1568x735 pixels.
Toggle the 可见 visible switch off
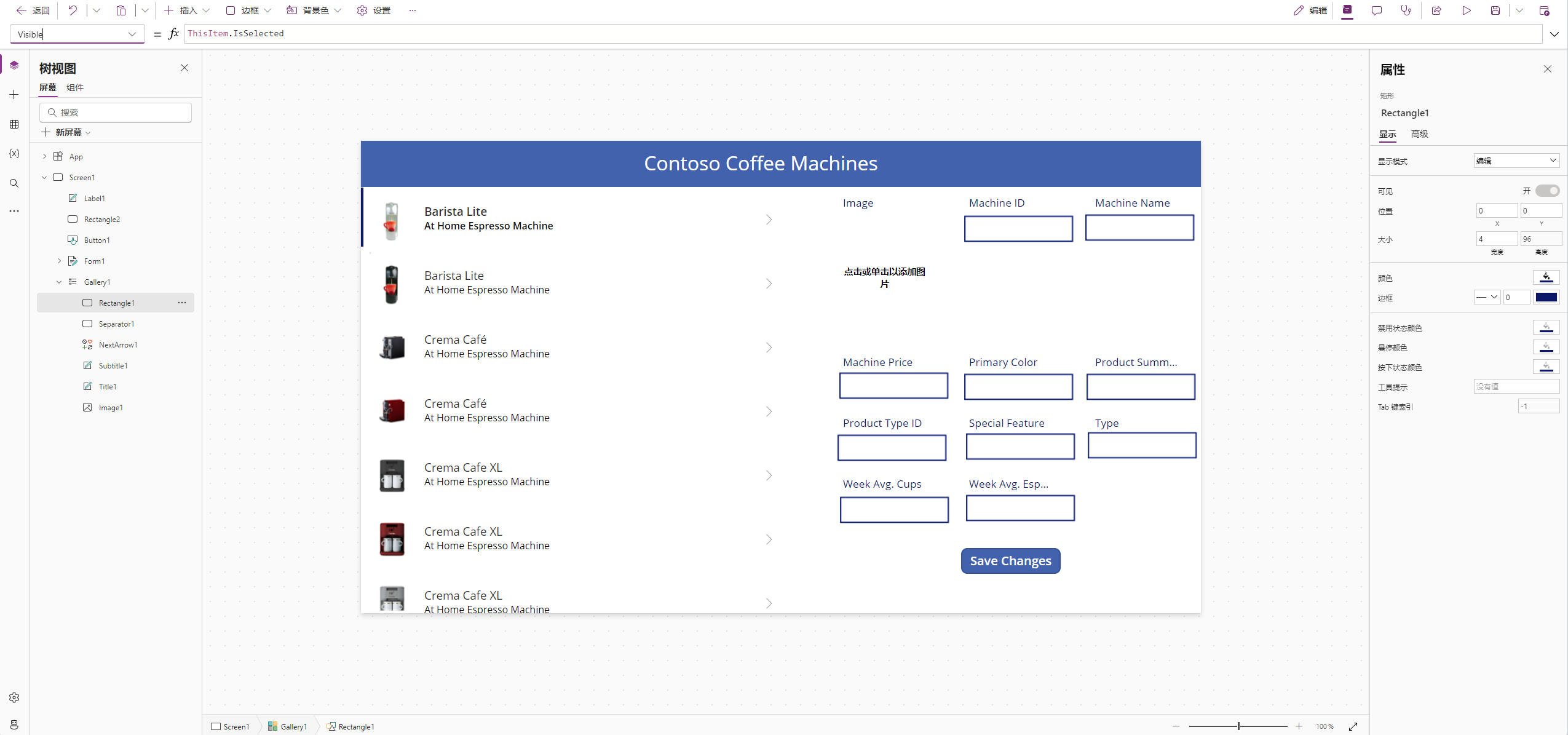(1547, 191)
